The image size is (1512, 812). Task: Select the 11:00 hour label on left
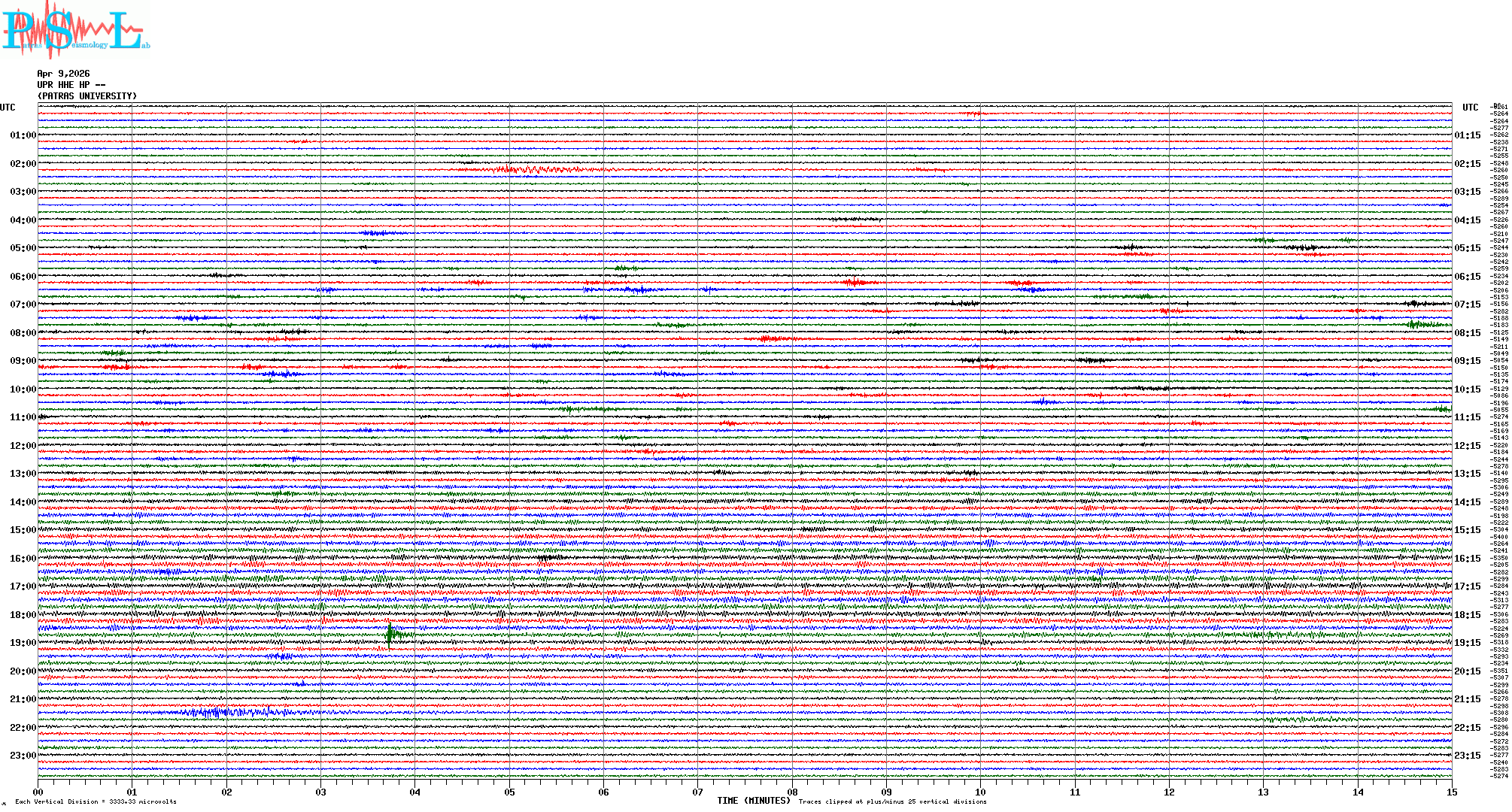[23, 417]
